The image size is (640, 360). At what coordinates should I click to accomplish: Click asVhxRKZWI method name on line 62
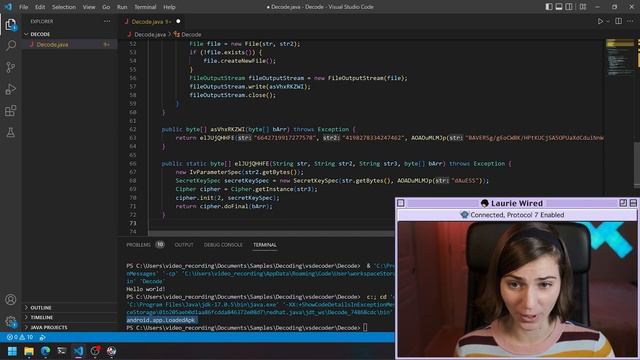(229, 129)
